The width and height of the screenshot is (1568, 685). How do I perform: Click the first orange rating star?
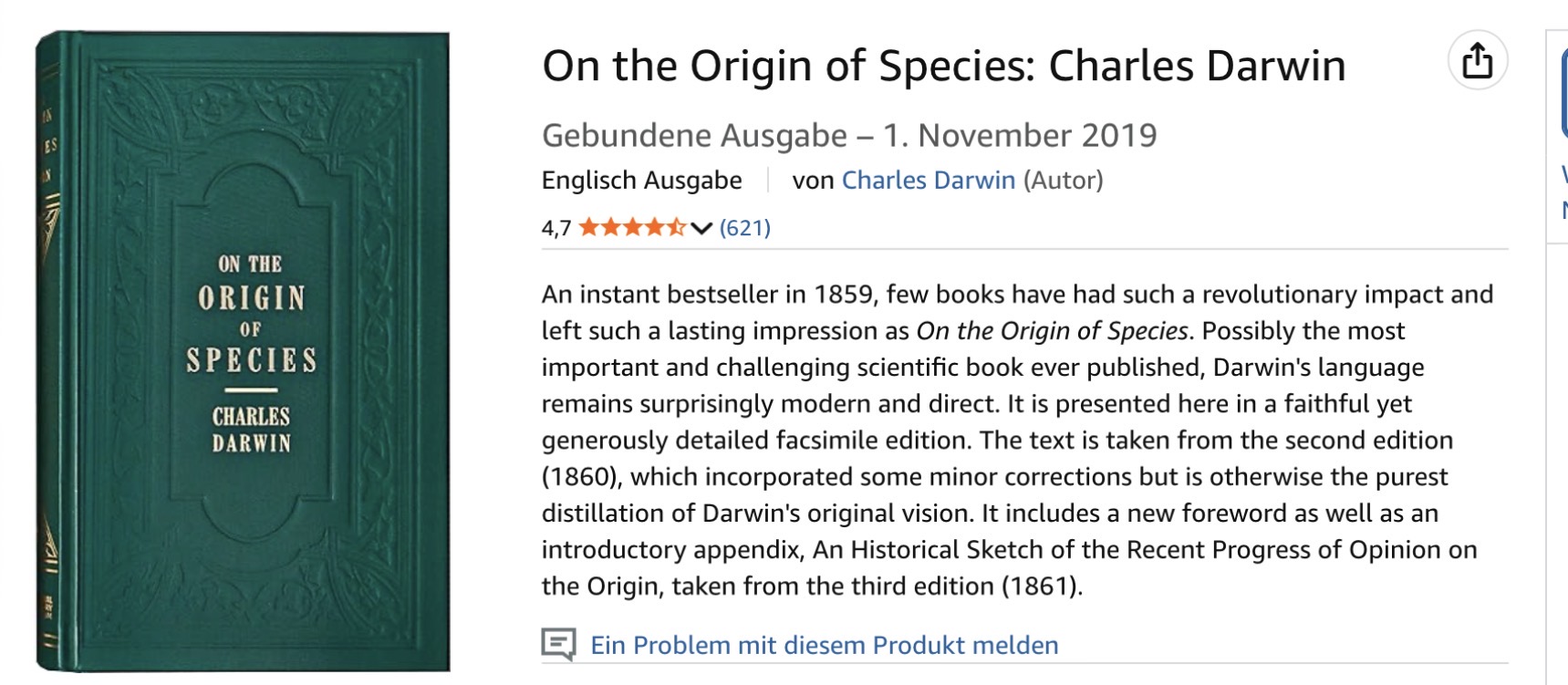(x=588, y=227)
